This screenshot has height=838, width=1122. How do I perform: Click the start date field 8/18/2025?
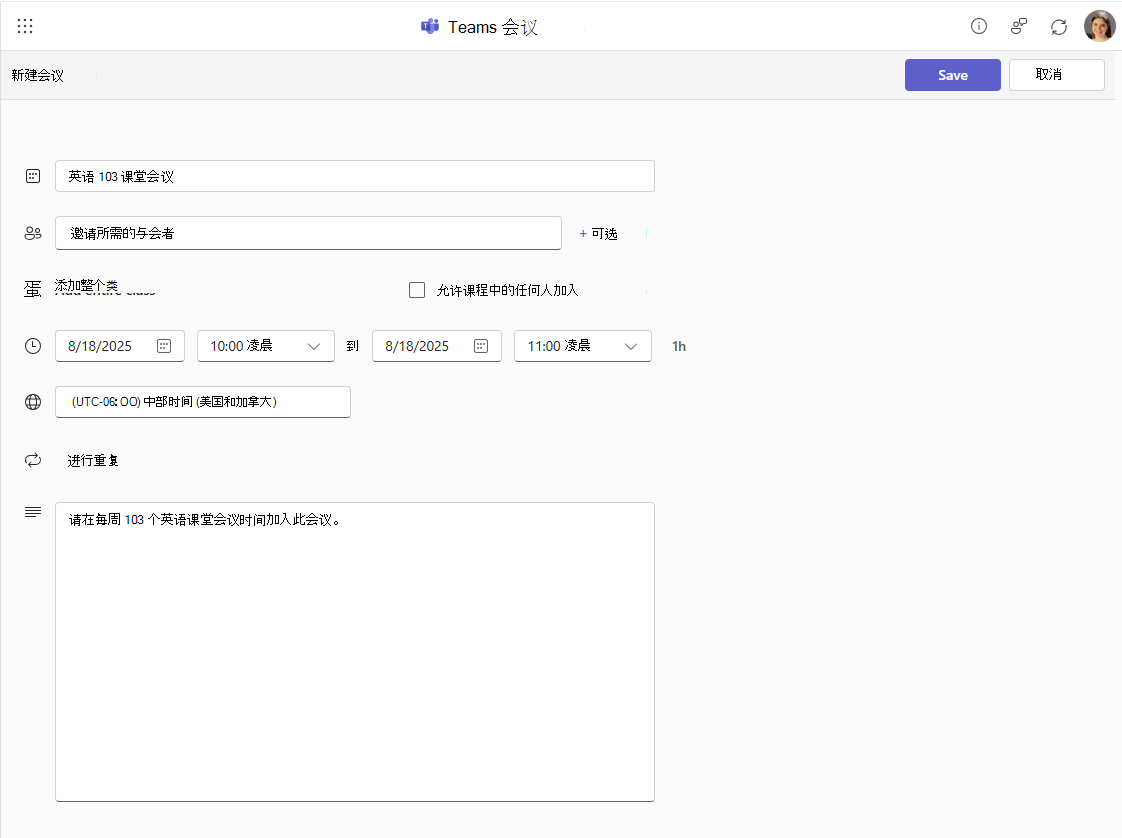[119, 346]
